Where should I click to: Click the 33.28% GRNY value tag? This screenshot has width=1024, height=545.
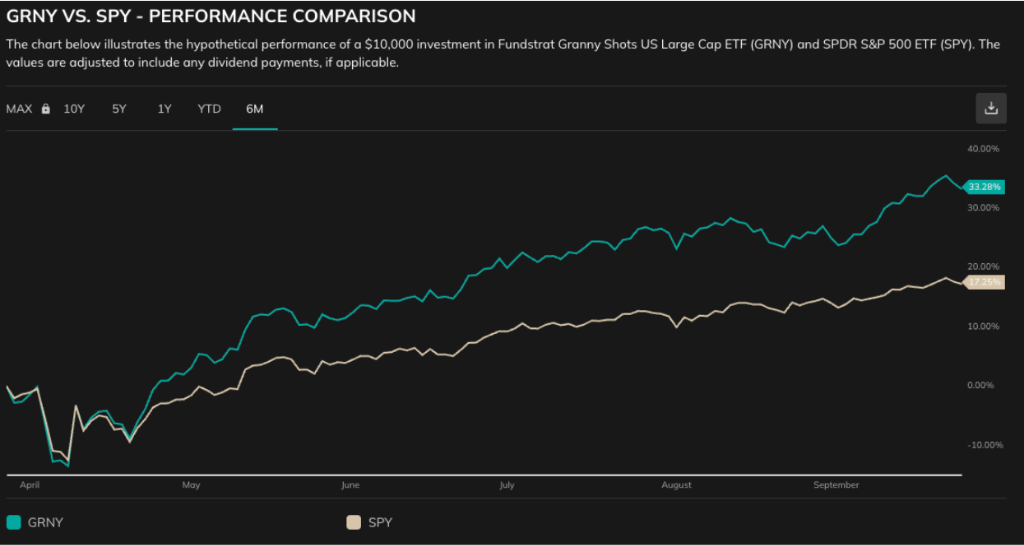coord(984,187)
